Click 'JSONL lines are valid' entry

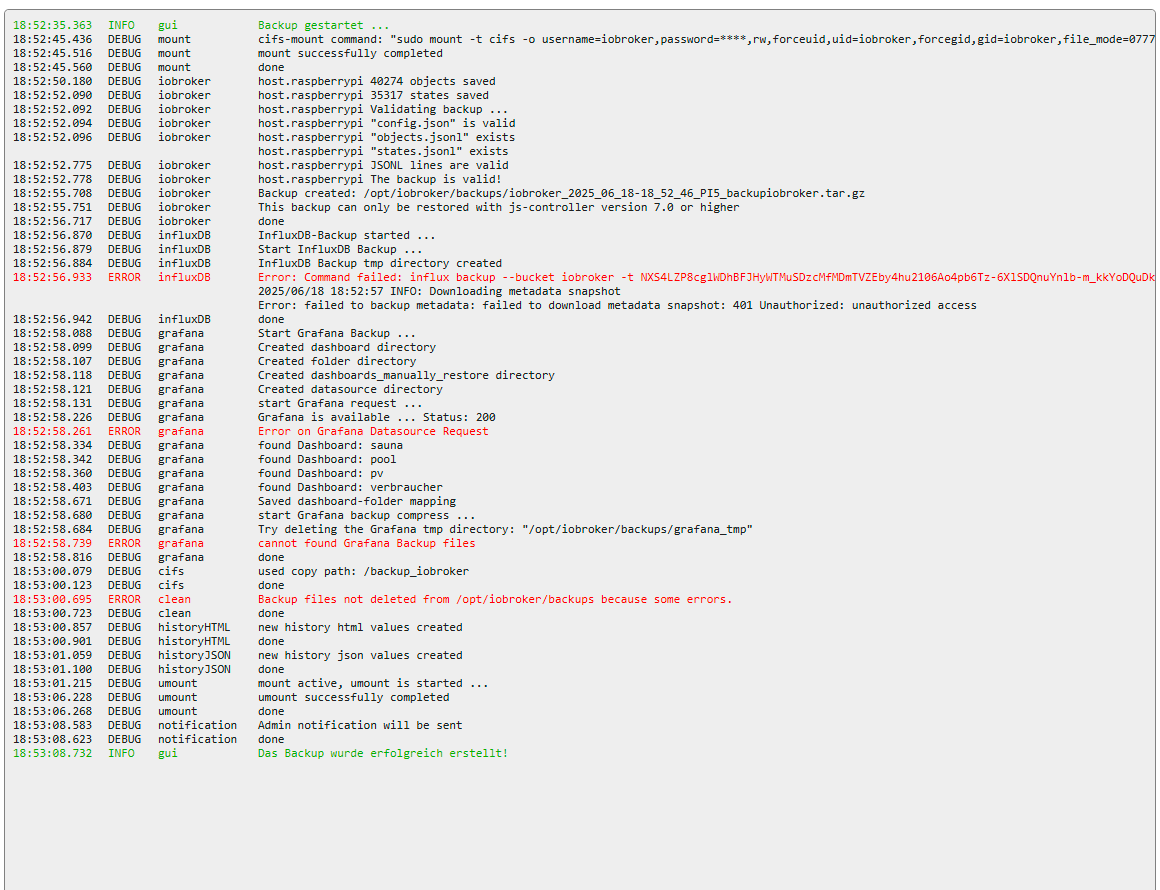tap(383, 166)
